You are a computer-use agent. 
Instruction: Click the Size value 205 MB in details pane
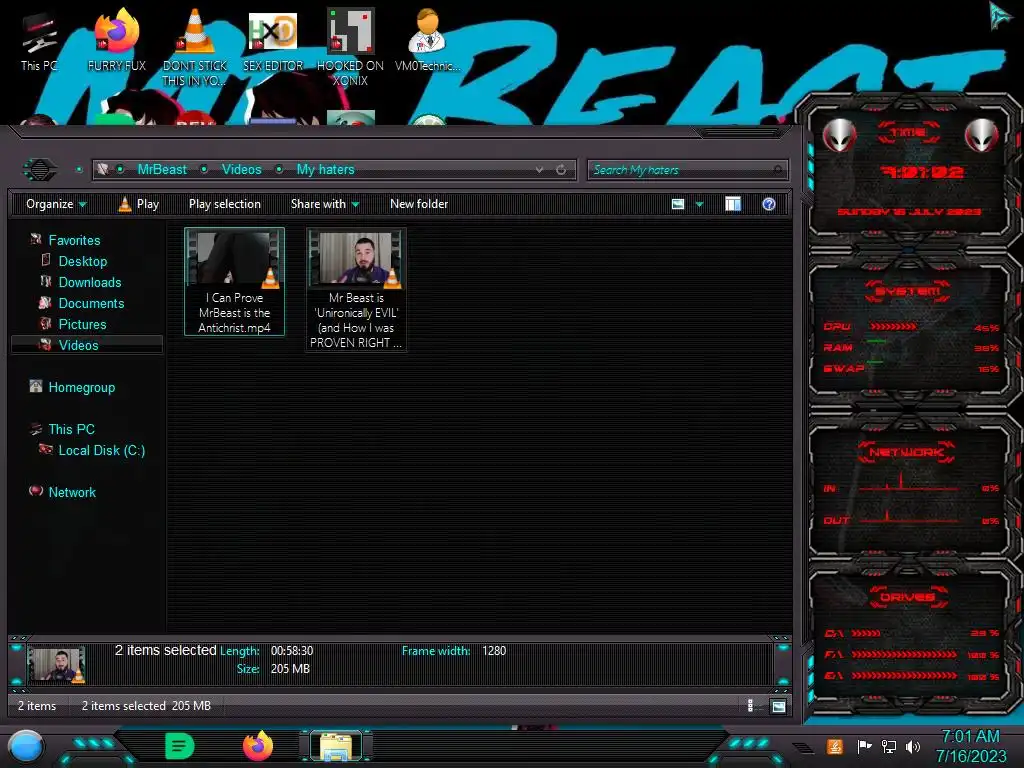click(290, 669)
